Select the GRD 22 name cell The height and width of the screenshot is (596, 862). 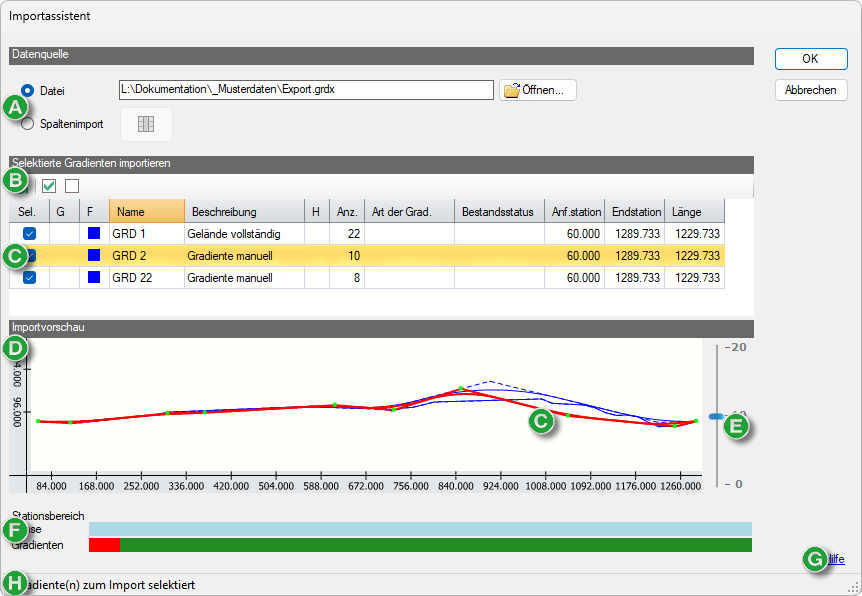click(147, 278)
